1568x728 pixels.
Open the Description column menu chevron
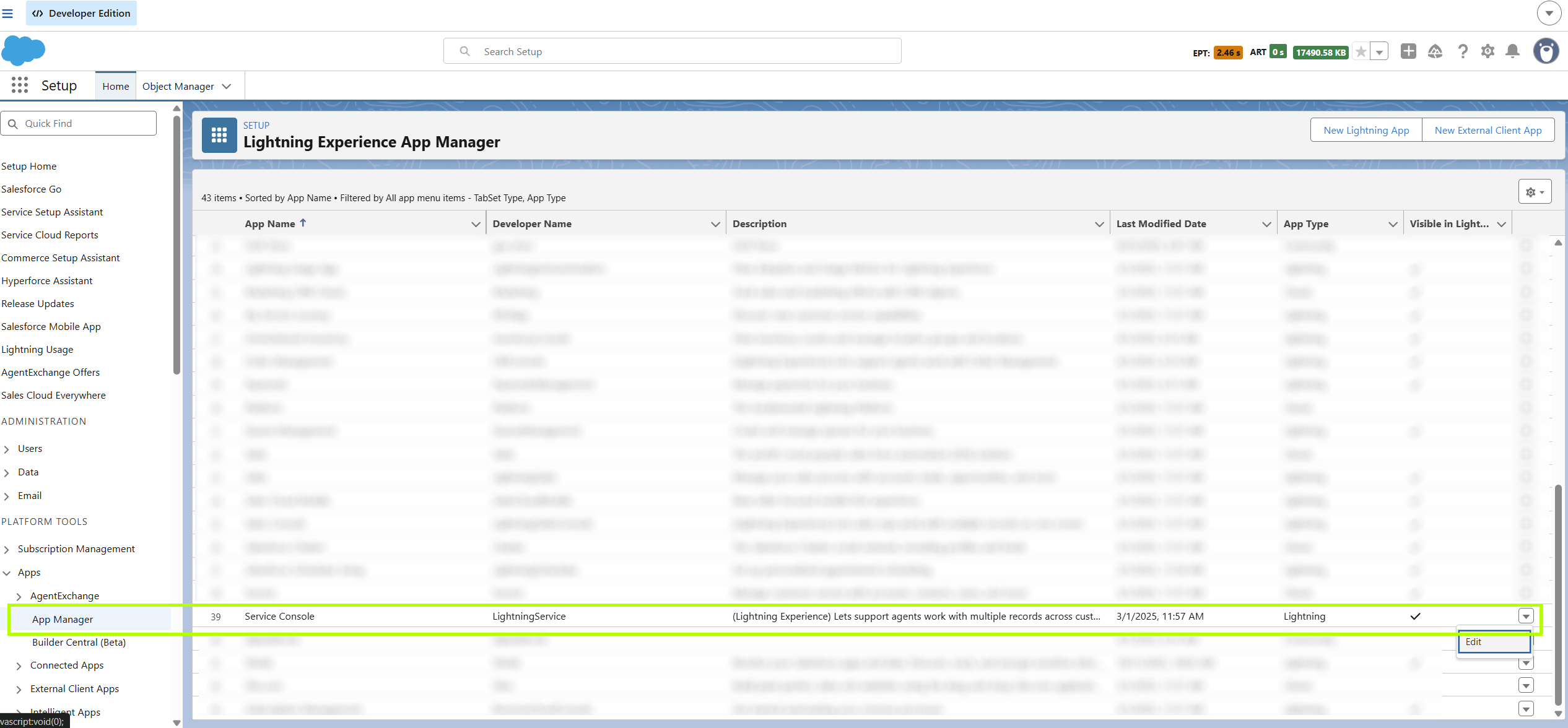(x=1099, y=224)
